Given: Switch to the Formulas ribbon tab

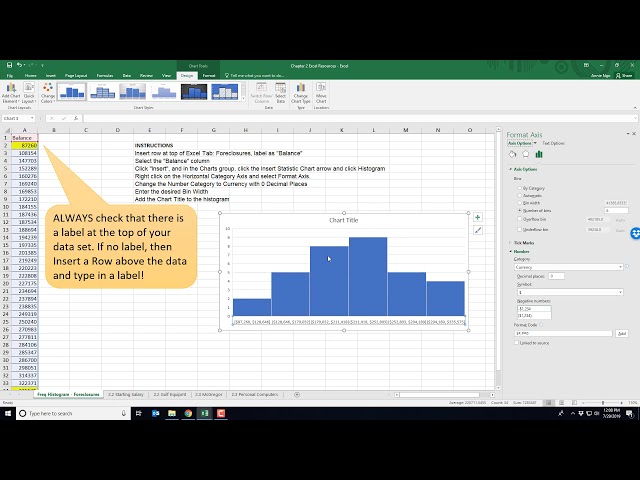Looking at the screenshot, I should (105, 76).
